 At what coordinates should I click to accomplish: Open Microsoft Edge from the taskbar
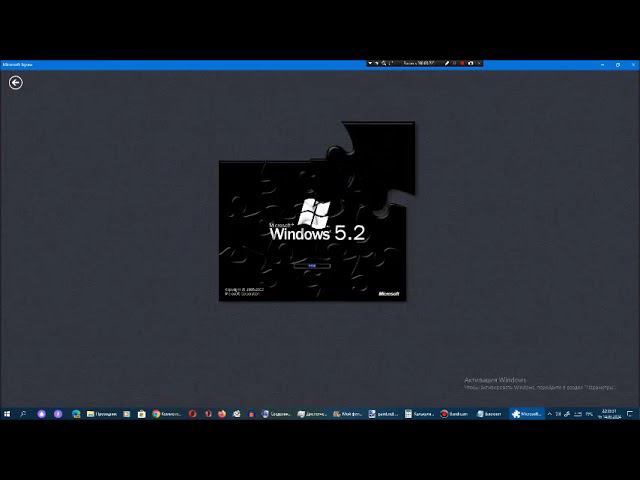76,414
